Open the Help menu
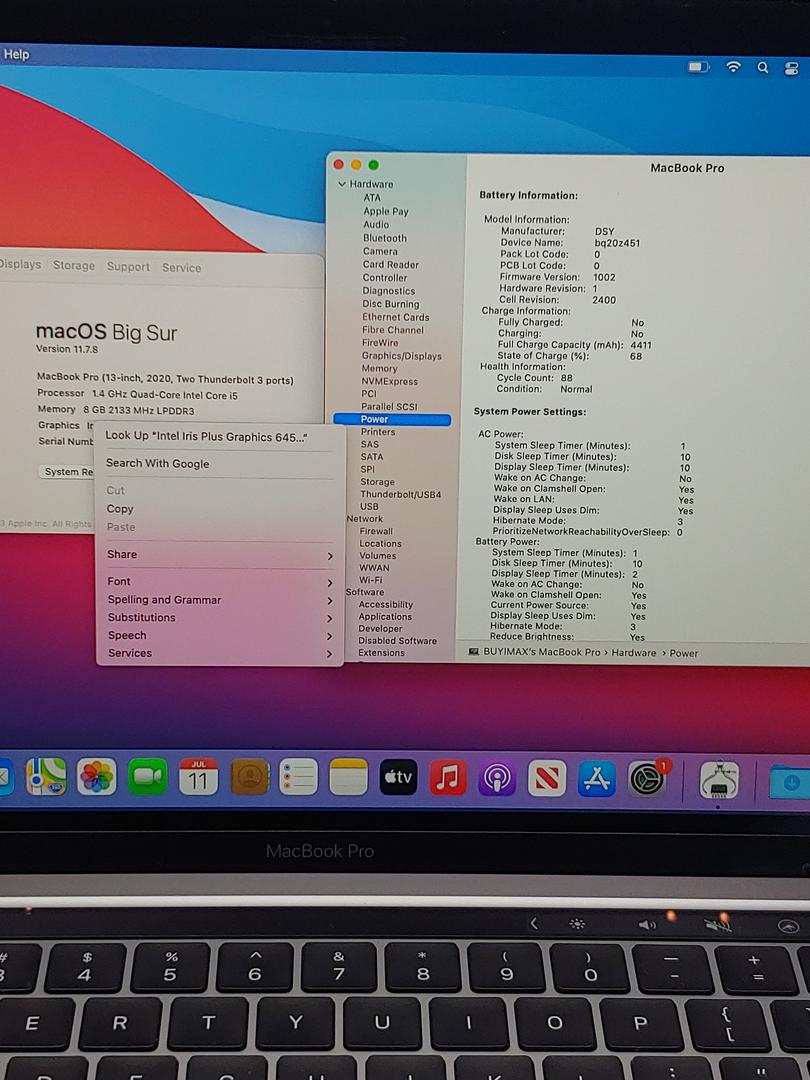 click(x=16, y=54)
